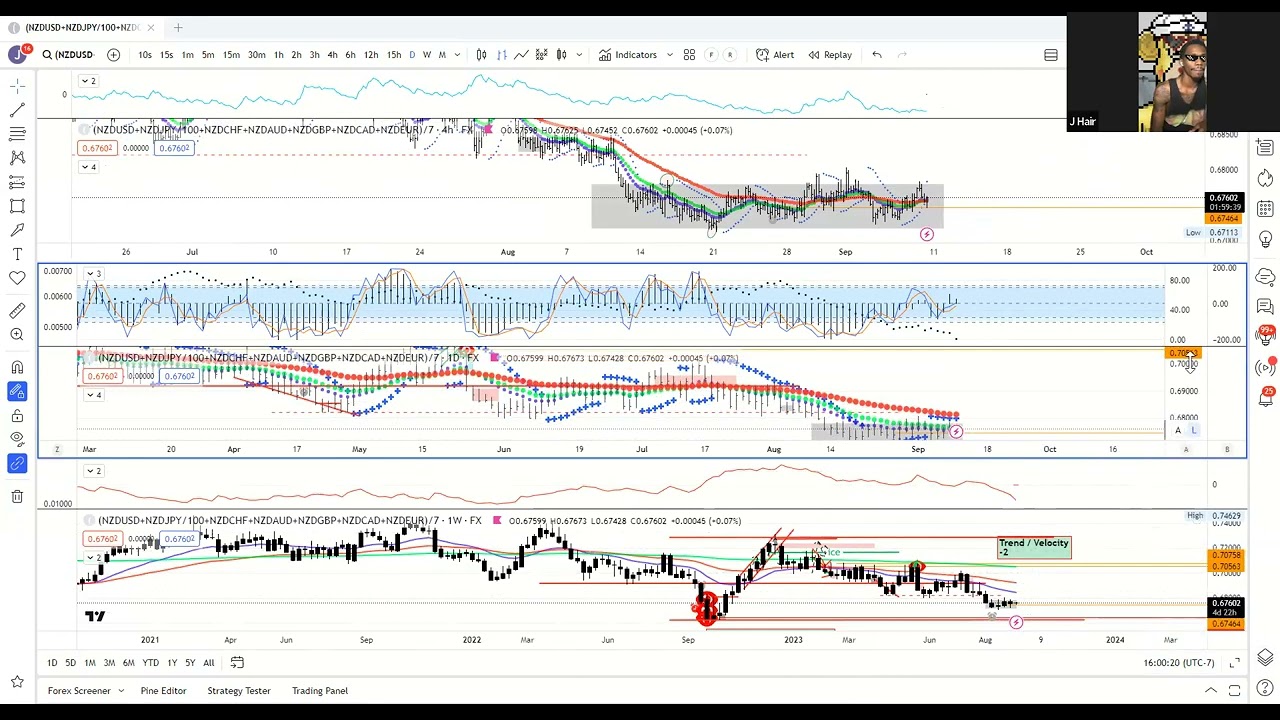This screenshot has height=720, width=1280.
Task: Toggle magnet mode
Action: pyautogui.click(x=17, y=367)
